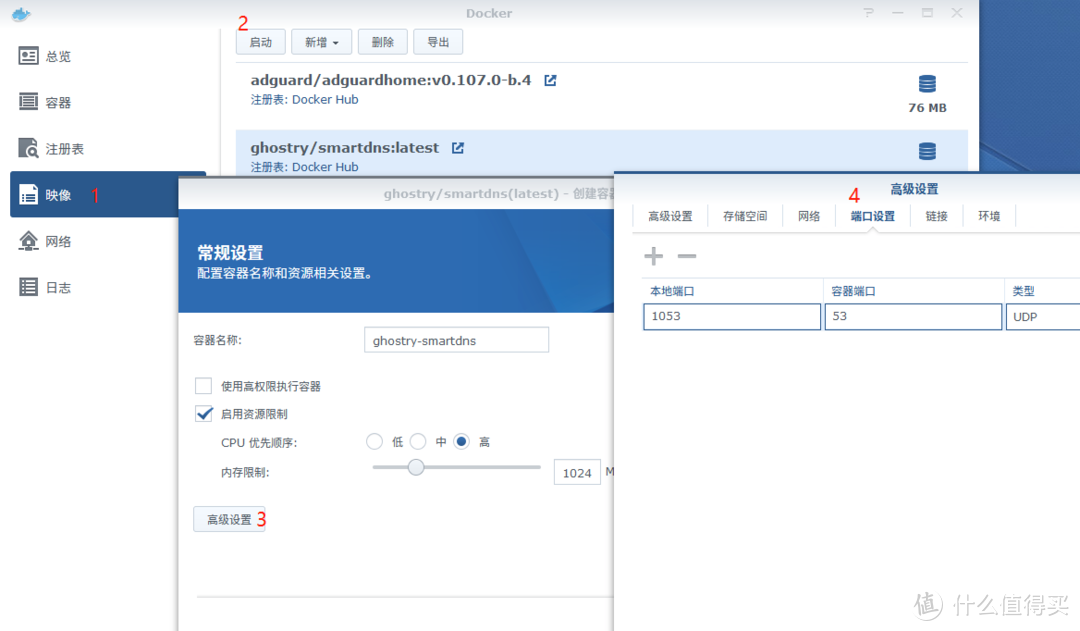1080x631 pixels.
Task: Uncheck 启用资源限制 checkbox
Action: [x=203, y=413]
